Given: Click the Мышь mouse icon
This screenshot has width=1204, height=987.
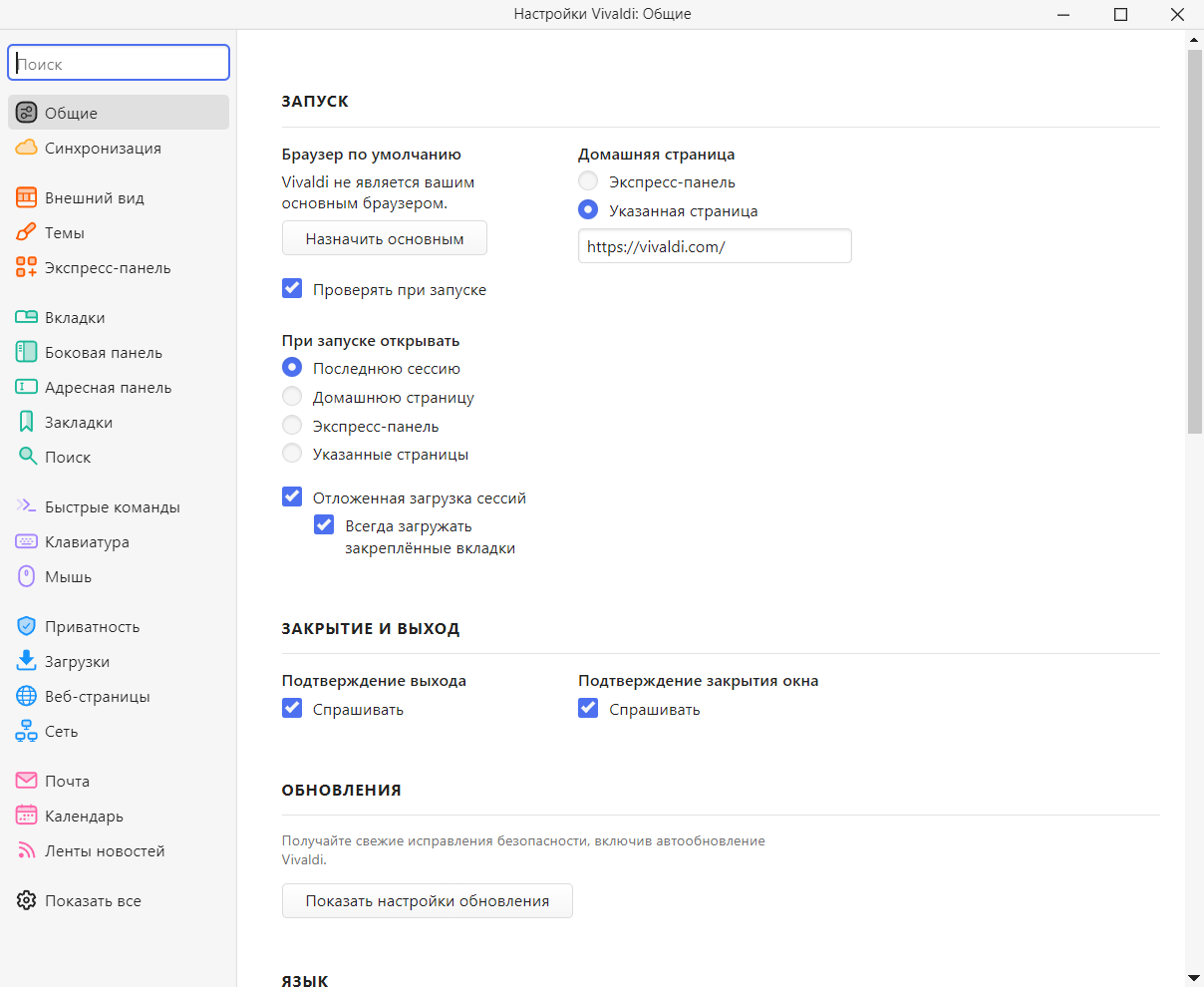Looking at the screenshot, I should (x=27, y=576).
